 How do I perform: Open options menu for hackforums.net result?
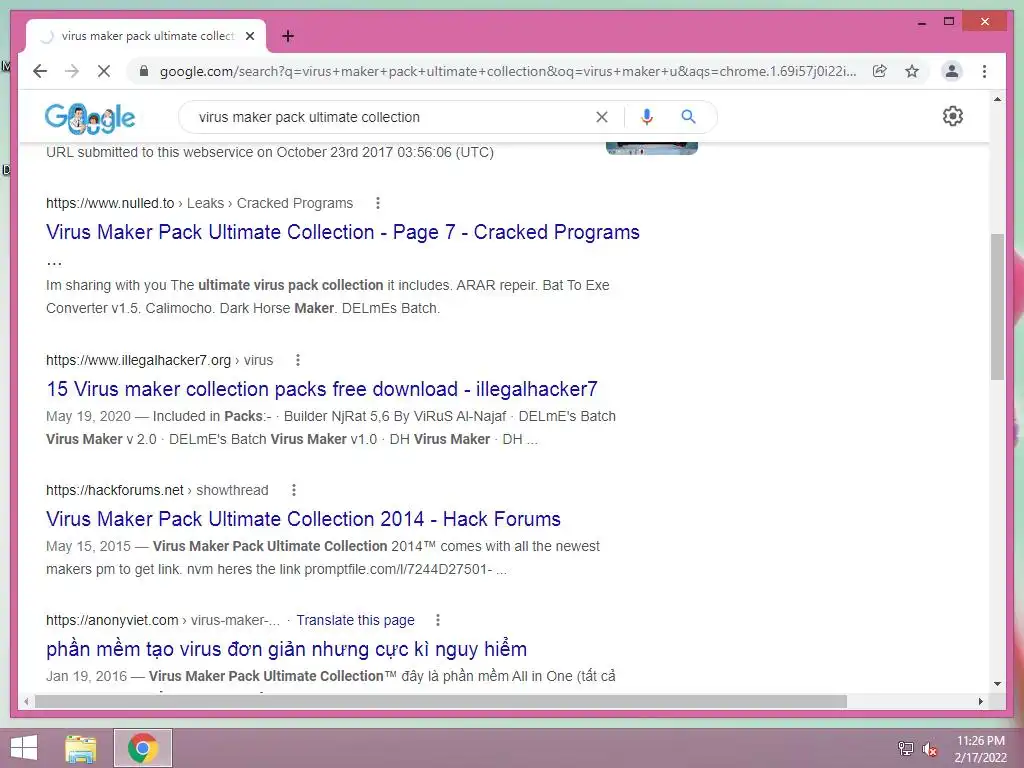294,490
